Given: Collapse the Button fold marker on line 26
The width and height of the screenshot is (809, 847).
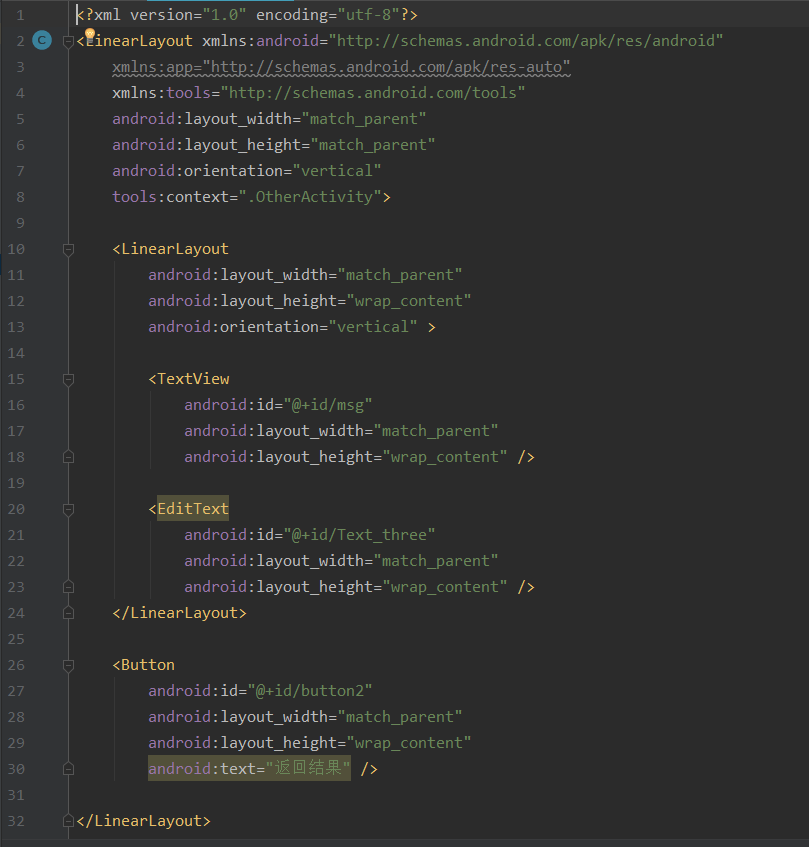Looking at the screenshot, I should (68, 665).
